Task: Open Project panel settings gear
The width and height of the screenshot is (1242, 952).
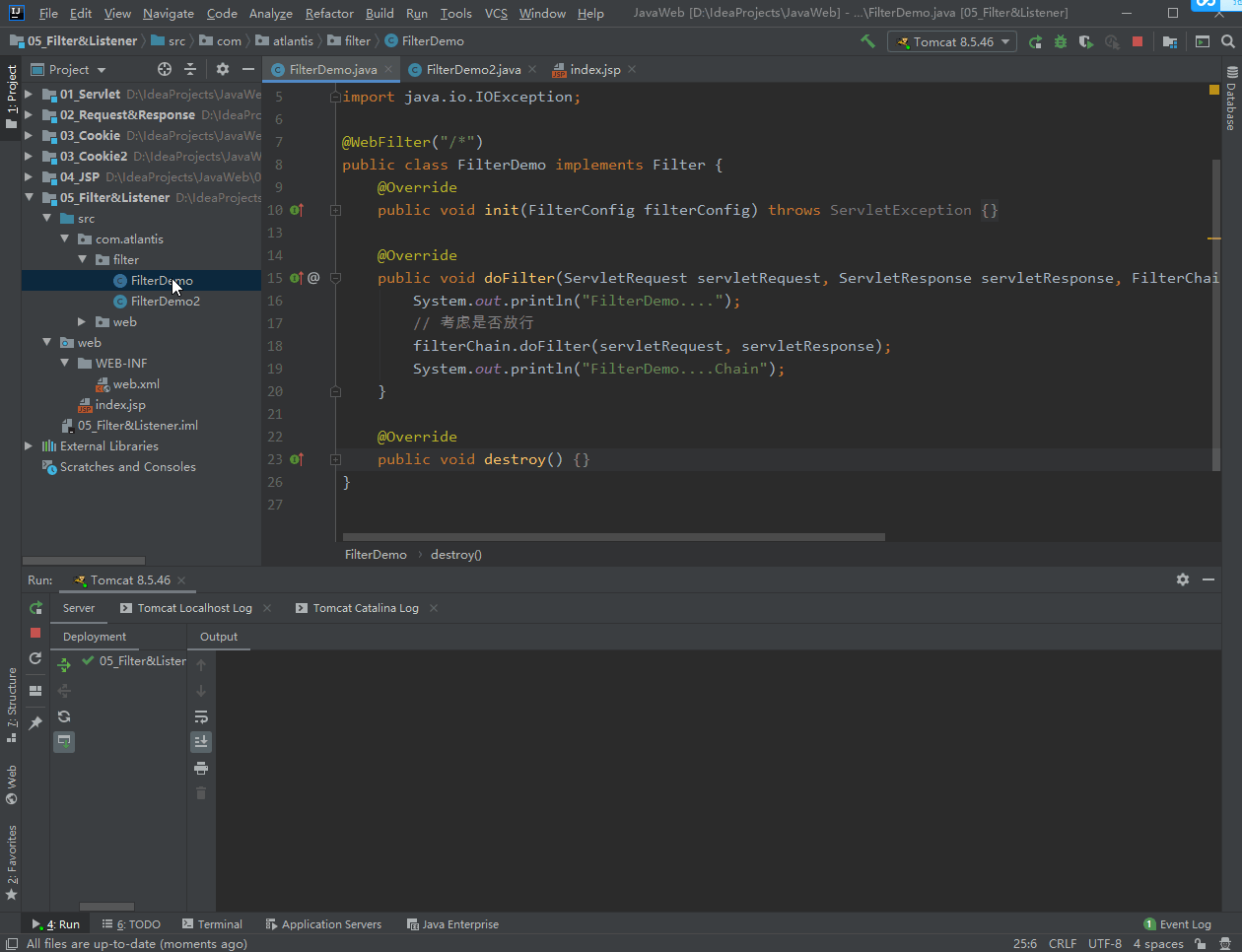Action: click(223, 69)
